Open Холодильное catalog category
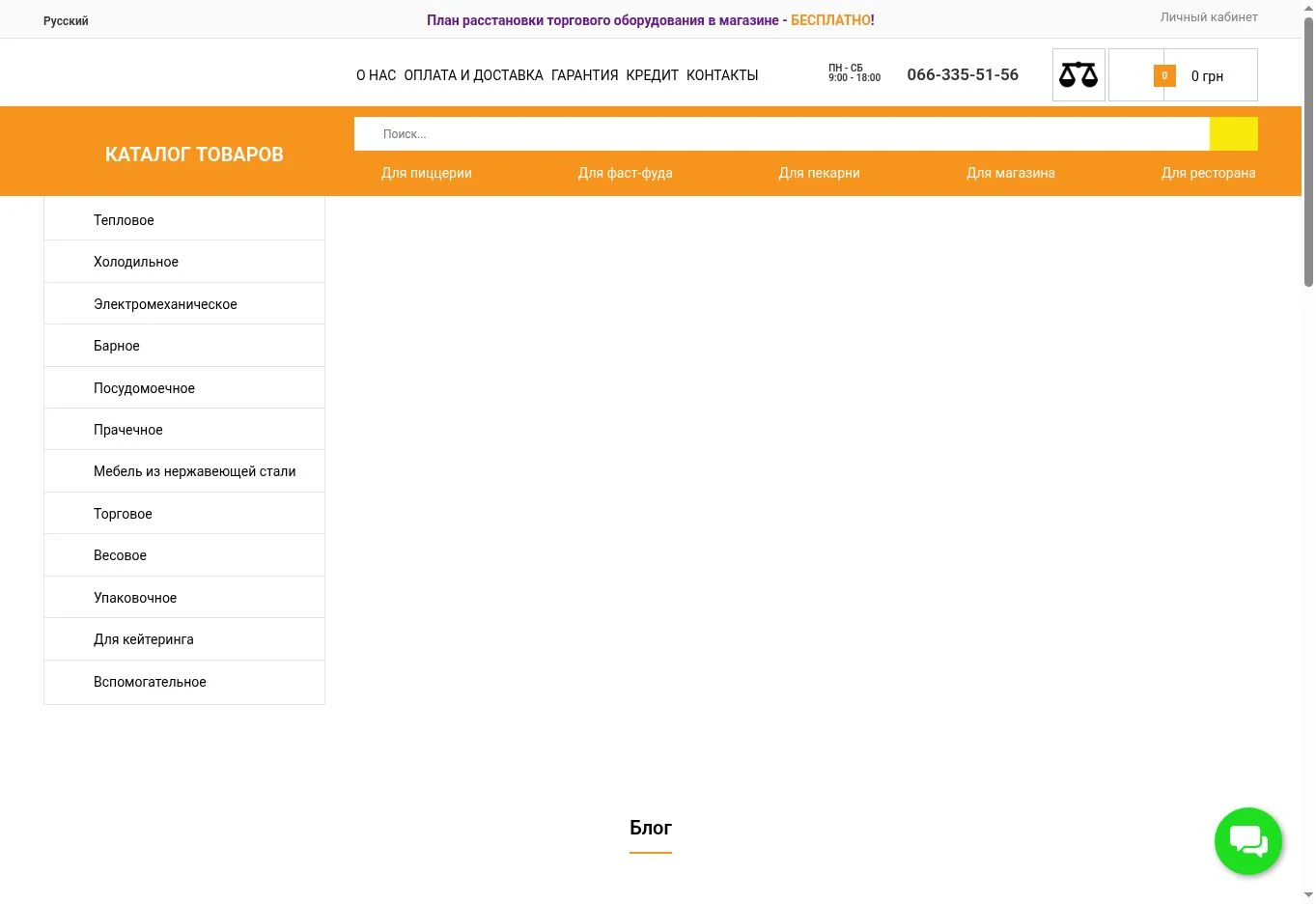The image size is (1316, 904). tap(184, 262)
